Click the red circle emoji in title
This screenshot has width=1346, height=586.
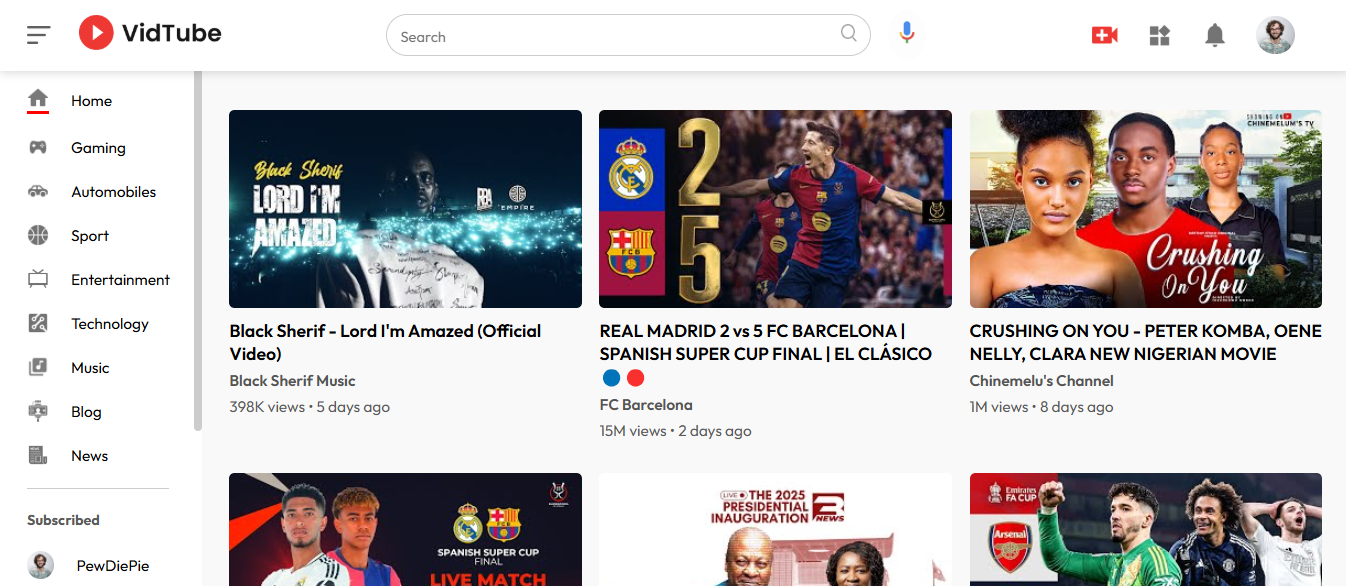pyautogui.click(x=635, y=378)
